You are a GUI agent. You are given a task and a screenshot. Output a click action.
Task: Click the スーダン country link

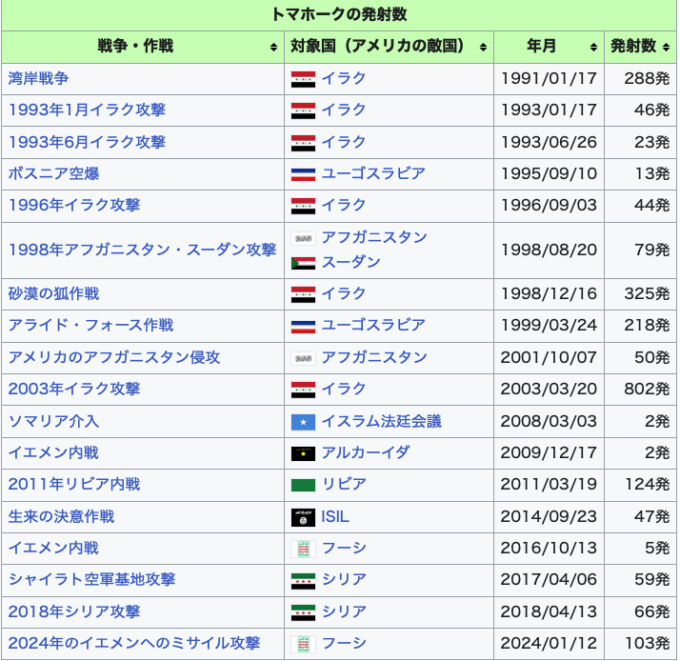coord(350,262)
